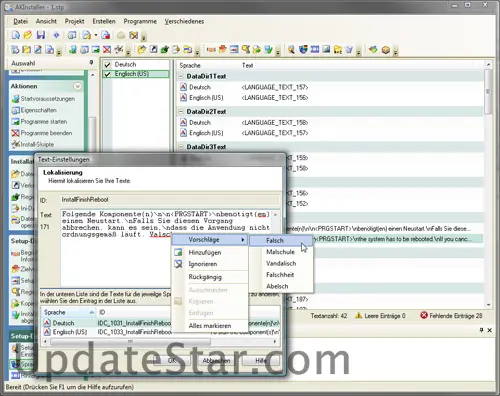Click toolbar icon with red X window
500x396 pixels.
tap(107, 50)
